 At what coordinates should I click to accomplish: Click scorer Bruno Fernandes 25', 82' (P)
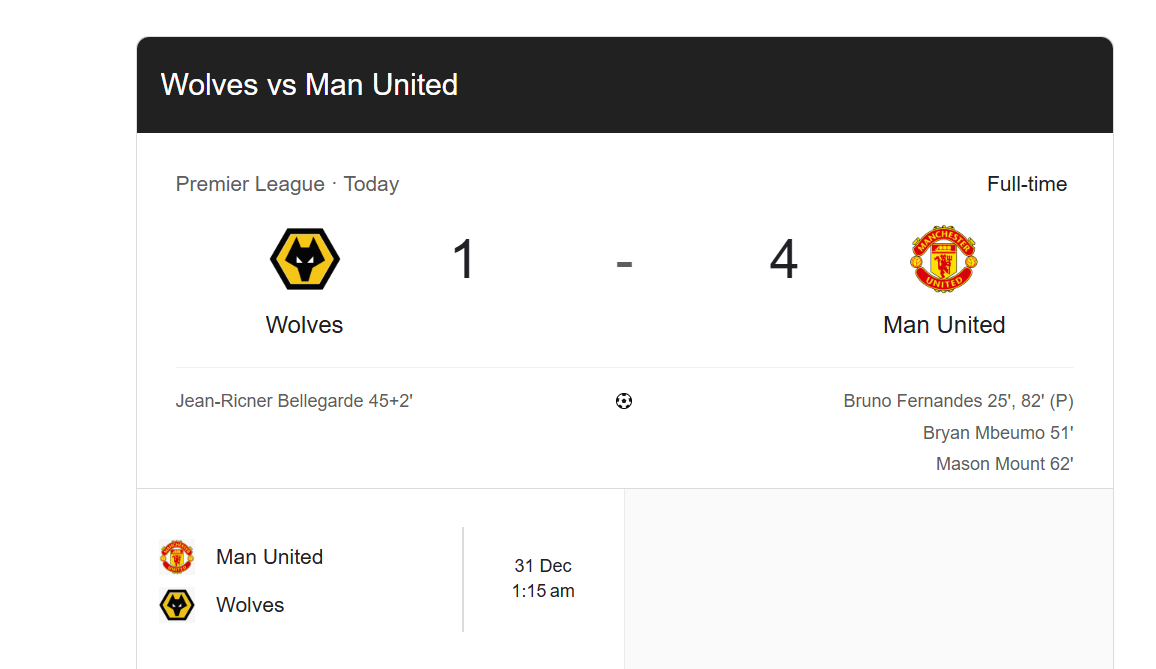(x=958, y=401)
